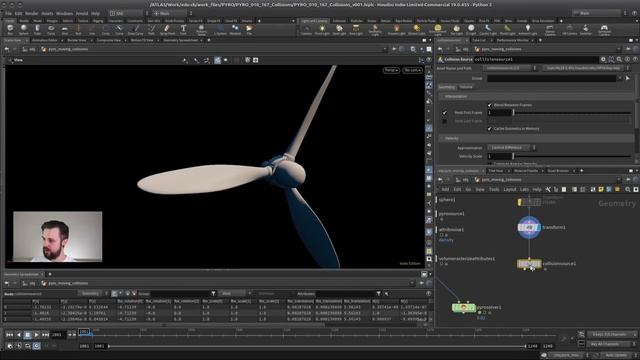Screen dimensions: 640x360
Task: Select the Font shelf tool
Action: click(183, 29)
